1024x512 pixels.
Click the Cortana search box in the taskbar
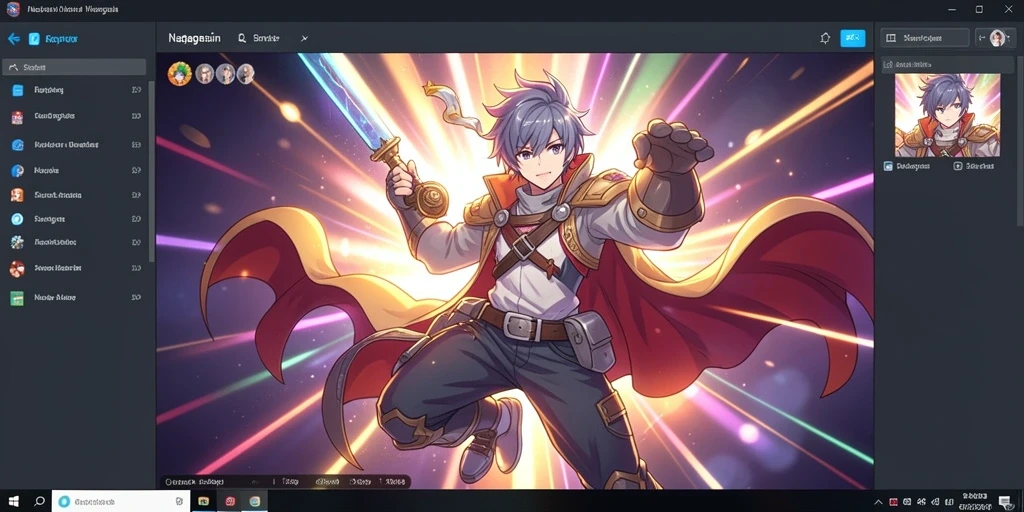point(121,501)
